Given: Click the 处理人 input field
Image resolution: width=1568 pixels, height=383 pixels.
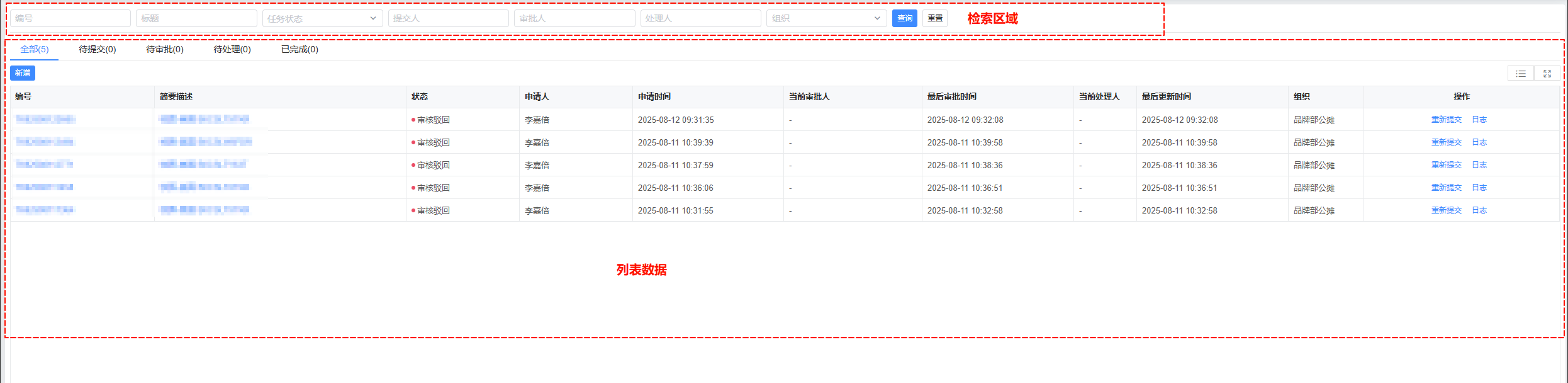Looking at the screenshot, I should click(700, 18).
